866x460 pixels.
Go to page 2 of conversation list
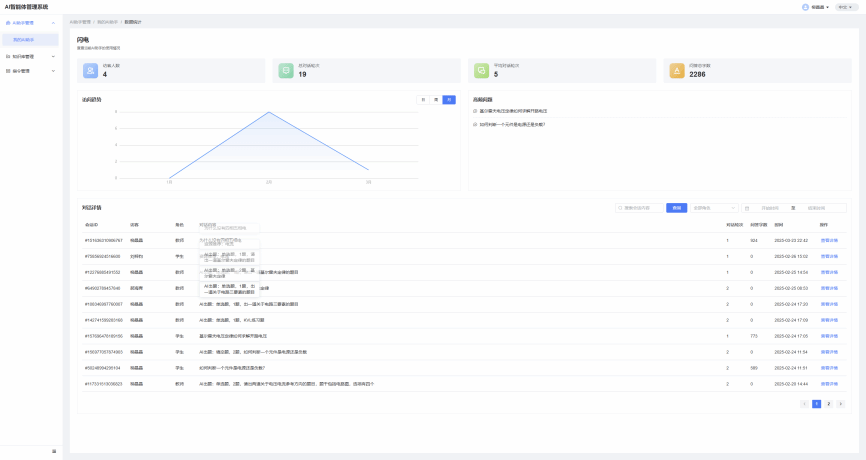coord(828,404)
